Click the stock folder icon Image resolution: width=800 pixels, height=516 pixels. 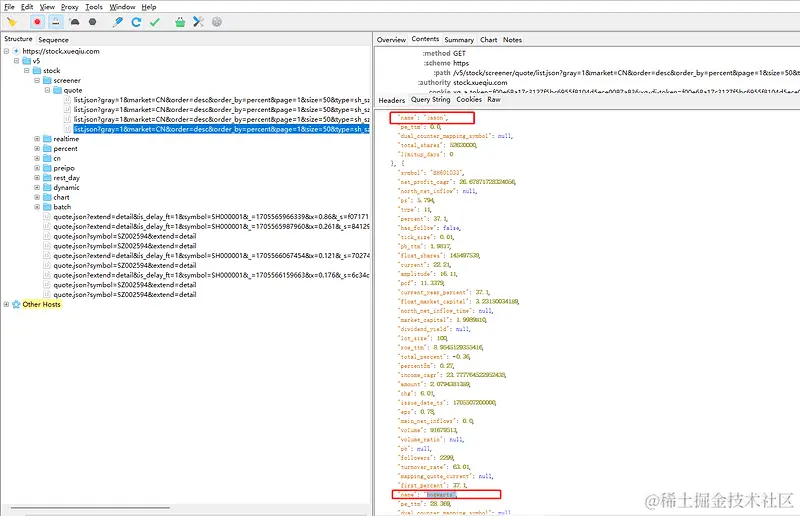37,70
